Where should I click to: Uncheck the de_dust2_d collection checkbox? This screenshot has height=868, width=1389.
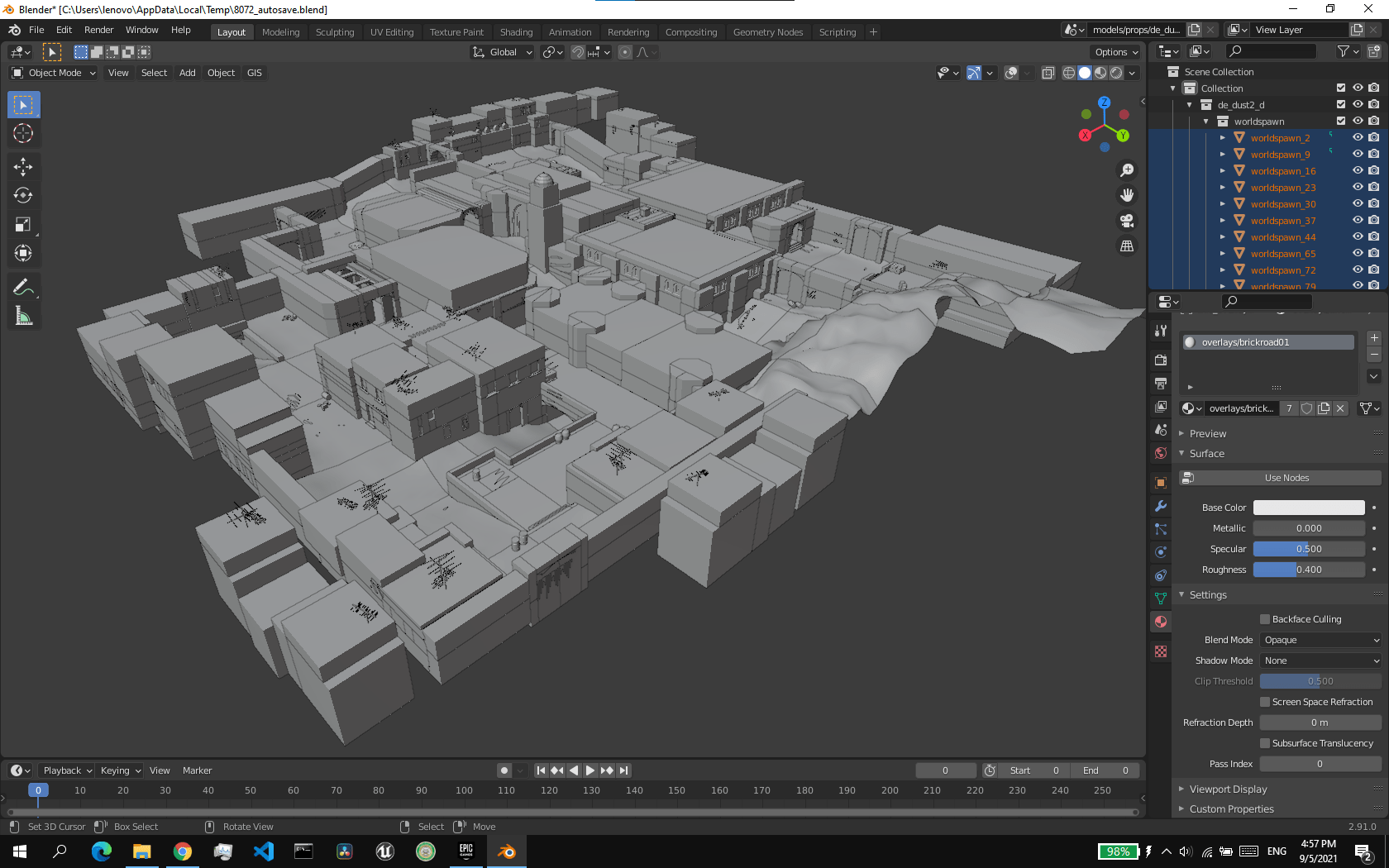click(x=1341, y=104)
